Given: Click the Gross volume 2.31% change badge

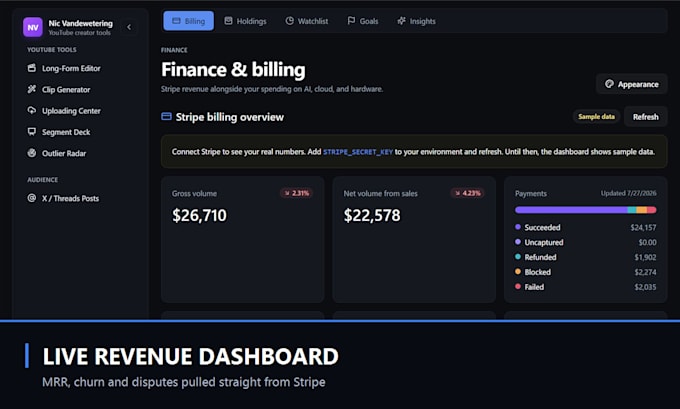Looking at the screenshot, I should click(297, 193).
